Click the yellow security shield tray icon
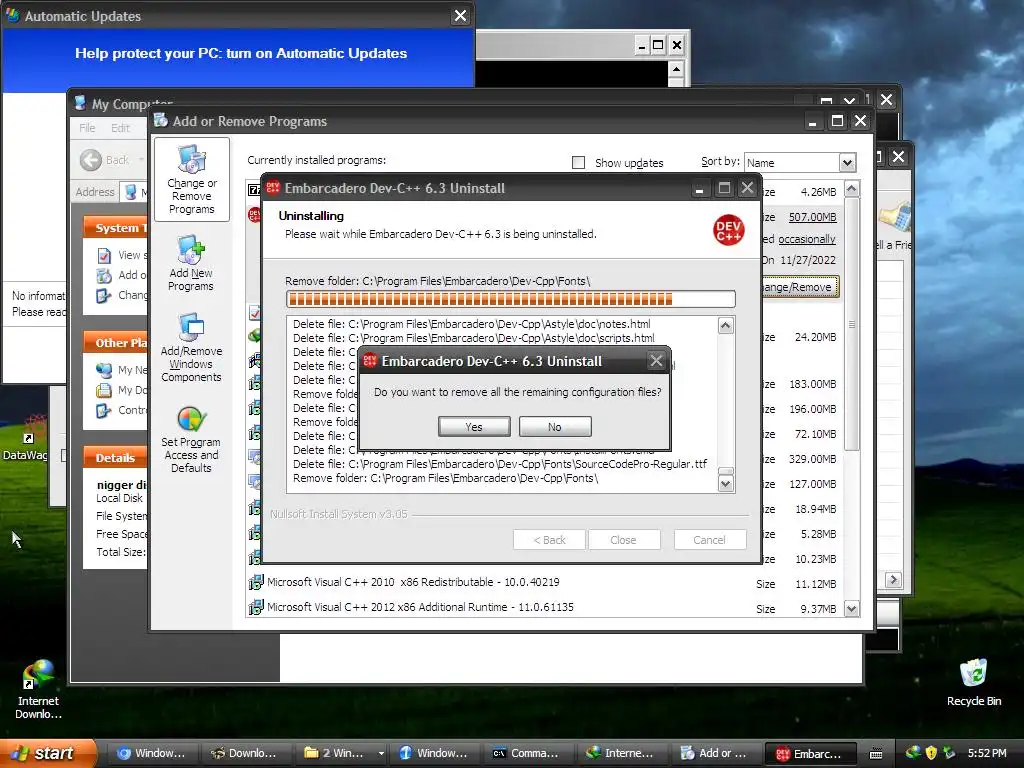Image resolution: width=1024 pixels, height=768 pixels. [x=931, y=753]
